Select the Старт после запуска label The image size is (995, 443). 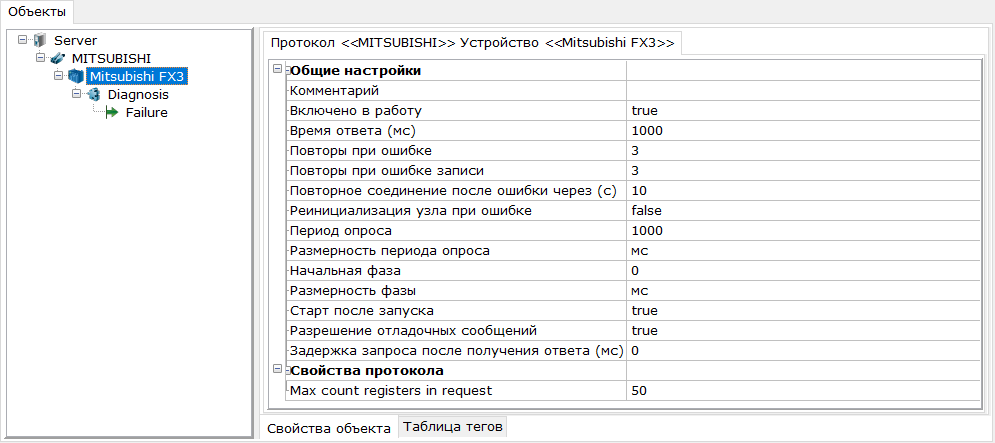(361, 311)
